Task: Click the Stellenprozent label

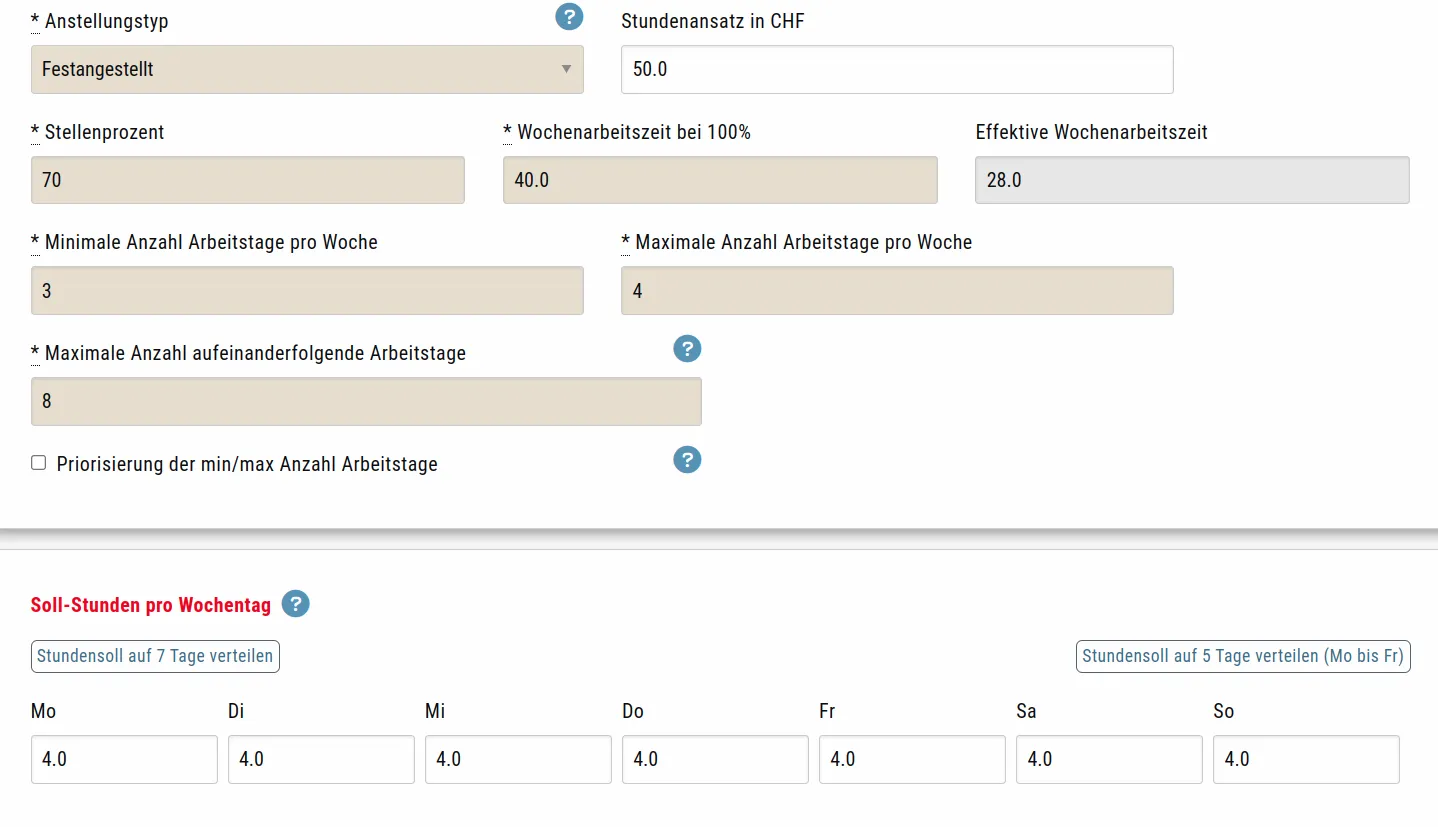Action: pos(98,132)
